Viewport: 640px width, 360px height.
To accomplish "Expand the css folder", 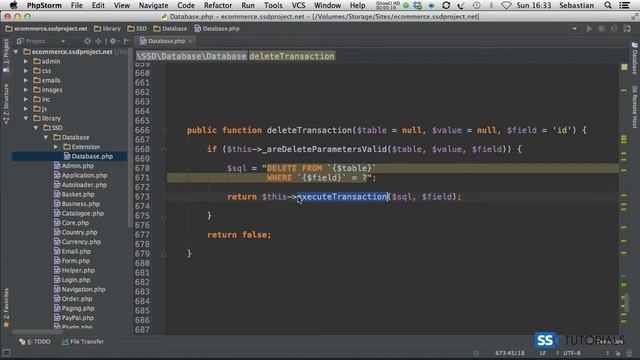I will (x=26, y=71).
